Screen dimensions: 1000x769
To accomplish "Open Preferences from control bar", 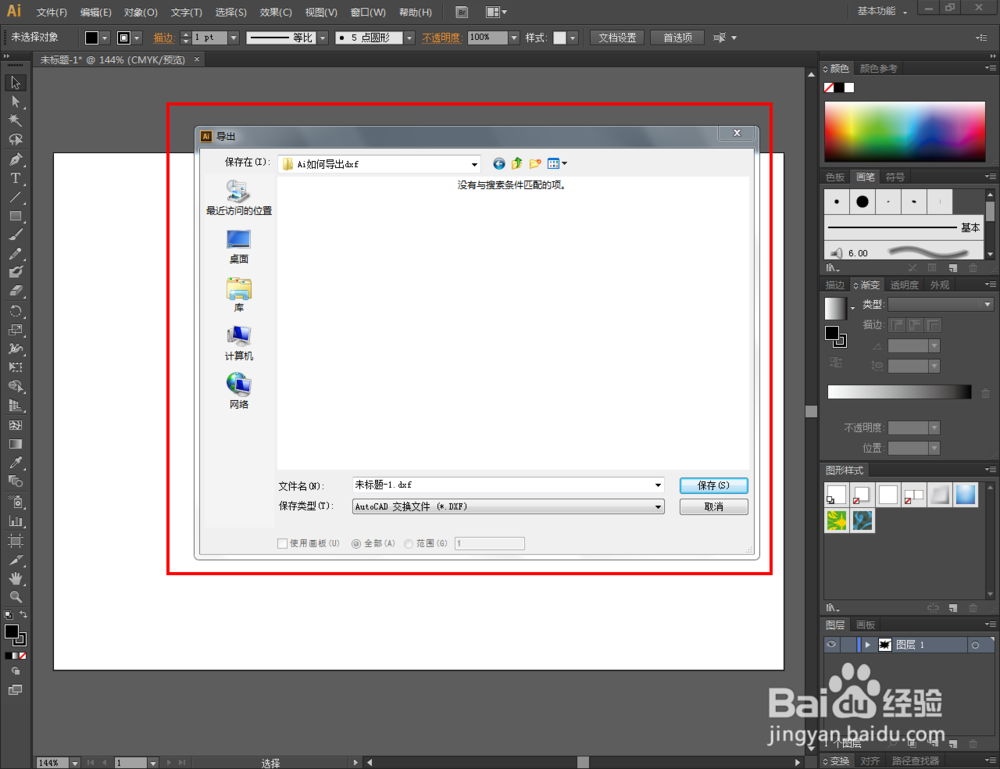I will point(677,38).
